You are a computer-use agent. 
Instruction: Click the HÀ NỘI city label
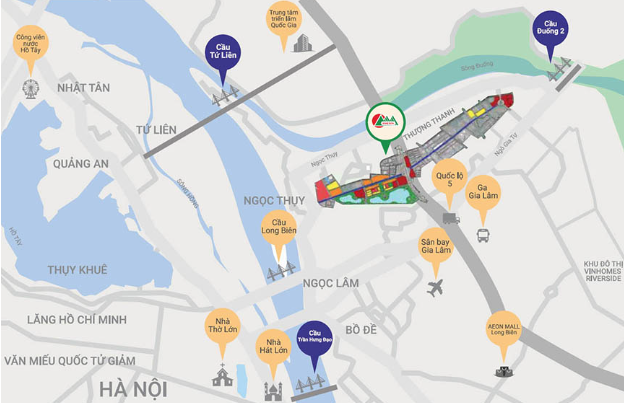pyautogui.click(x=133, y=389)
